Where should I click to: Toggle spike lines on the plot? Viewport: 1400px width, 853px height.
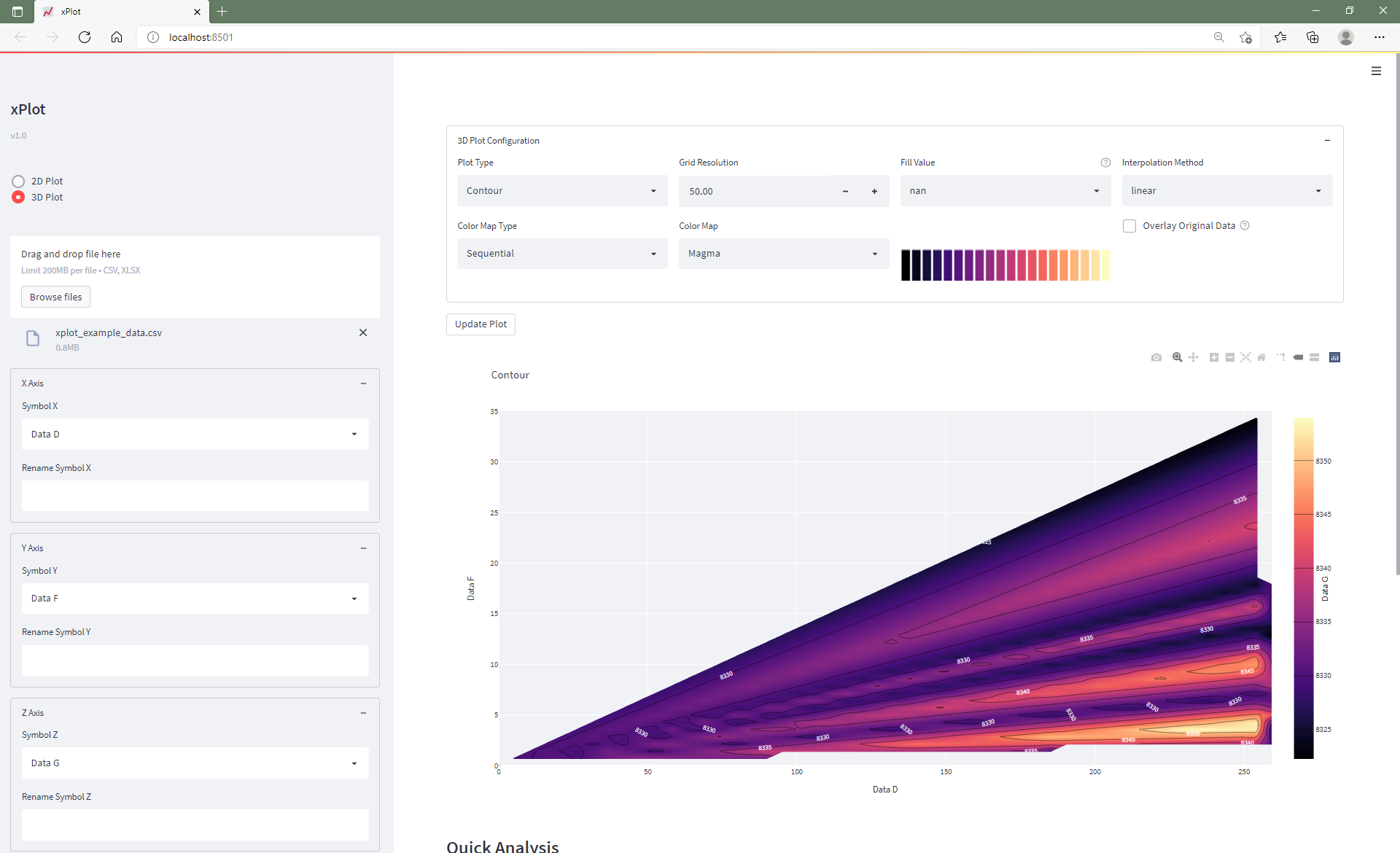(1281, 357)
